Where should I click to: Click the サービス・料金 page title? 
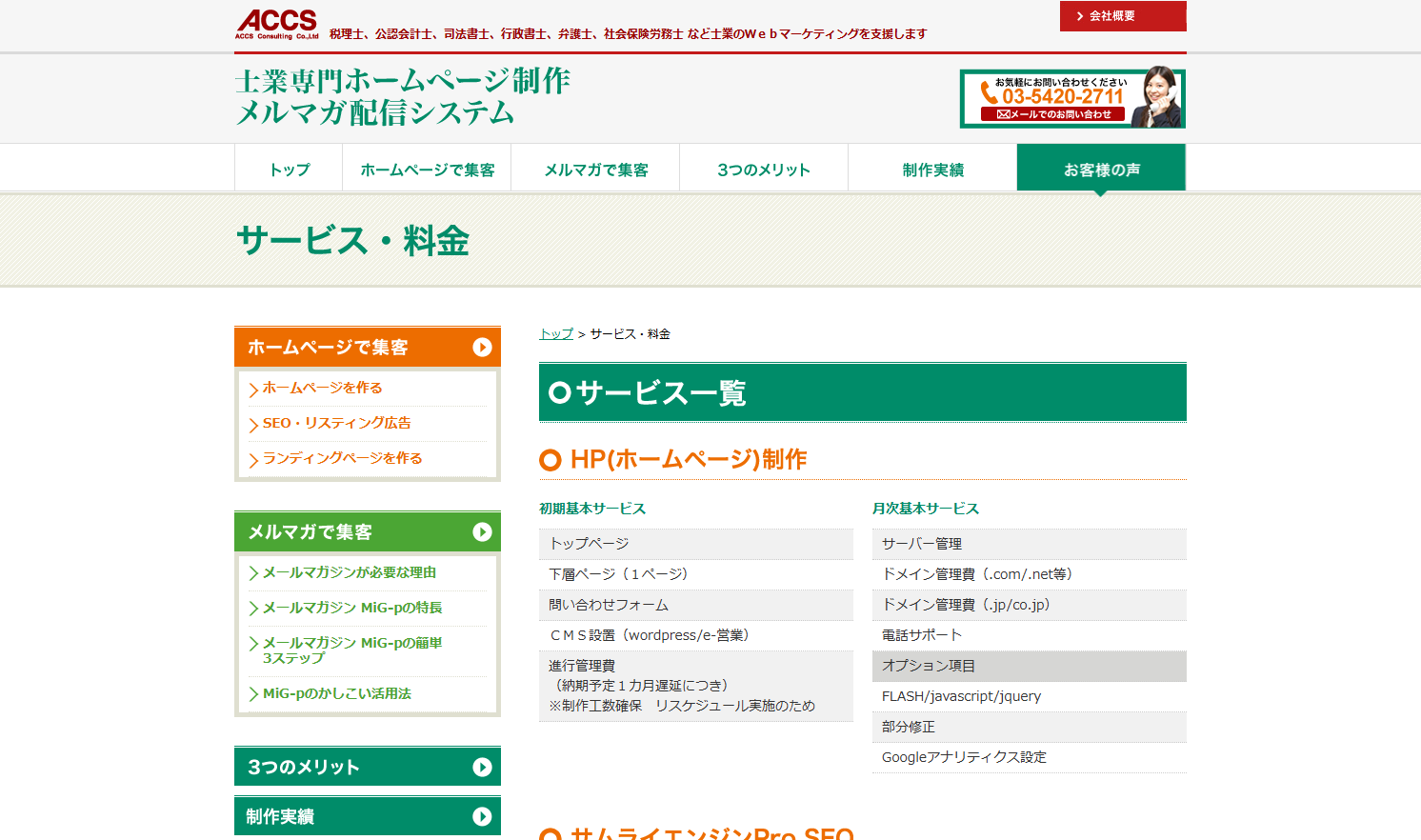(x=352, y=240)
